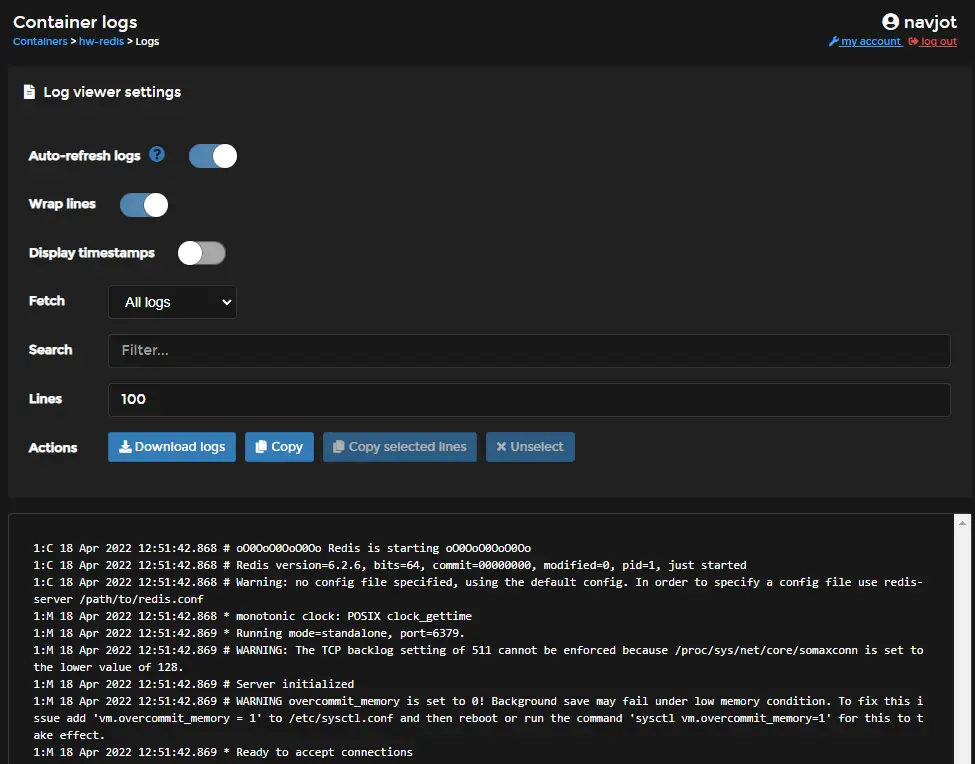Click the download icon on Download logs button
Image resolution: width=975 pixels, height=764 pixels.
(x=127, y=446)
